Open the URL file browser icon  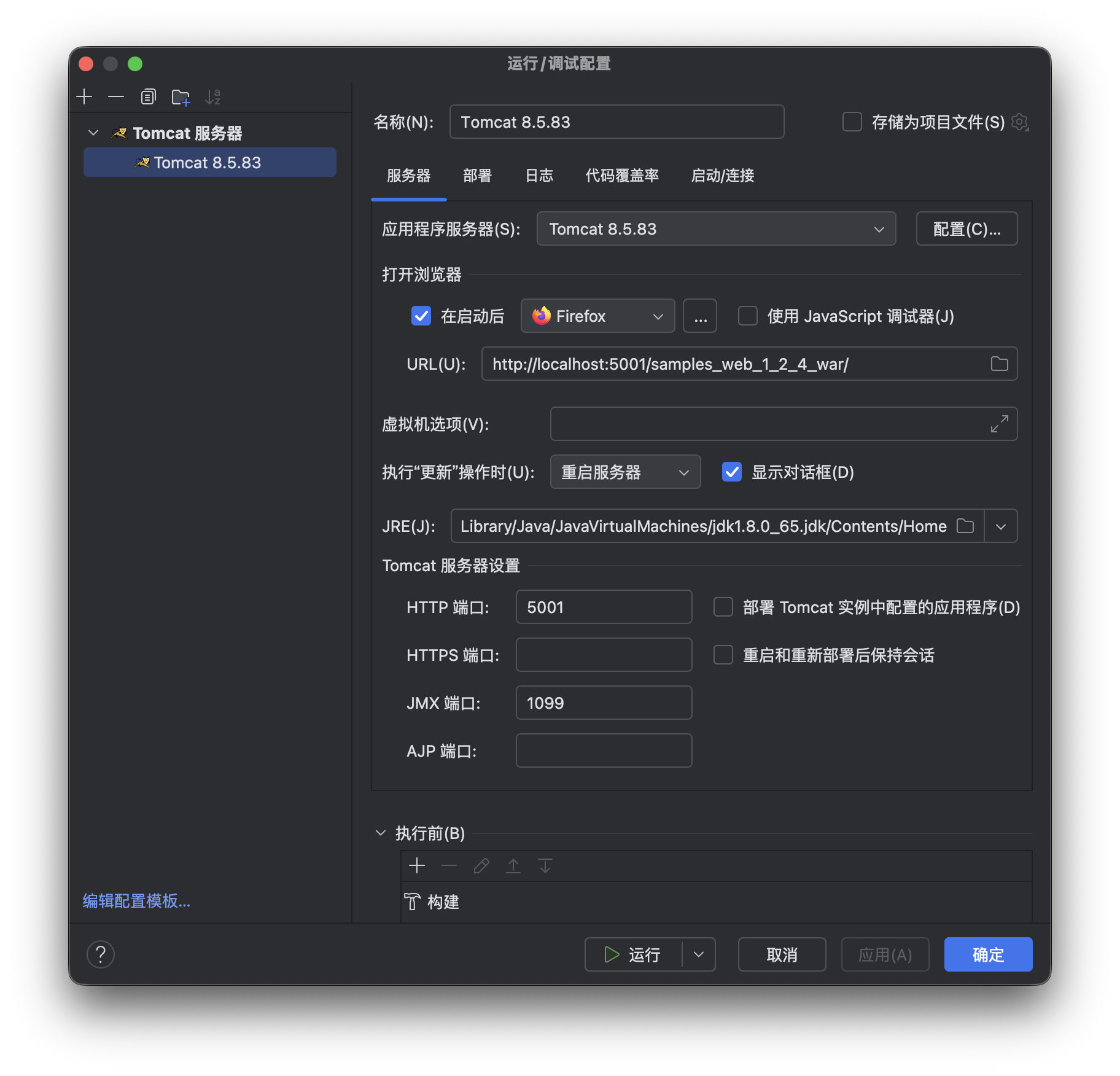point(998,364)
